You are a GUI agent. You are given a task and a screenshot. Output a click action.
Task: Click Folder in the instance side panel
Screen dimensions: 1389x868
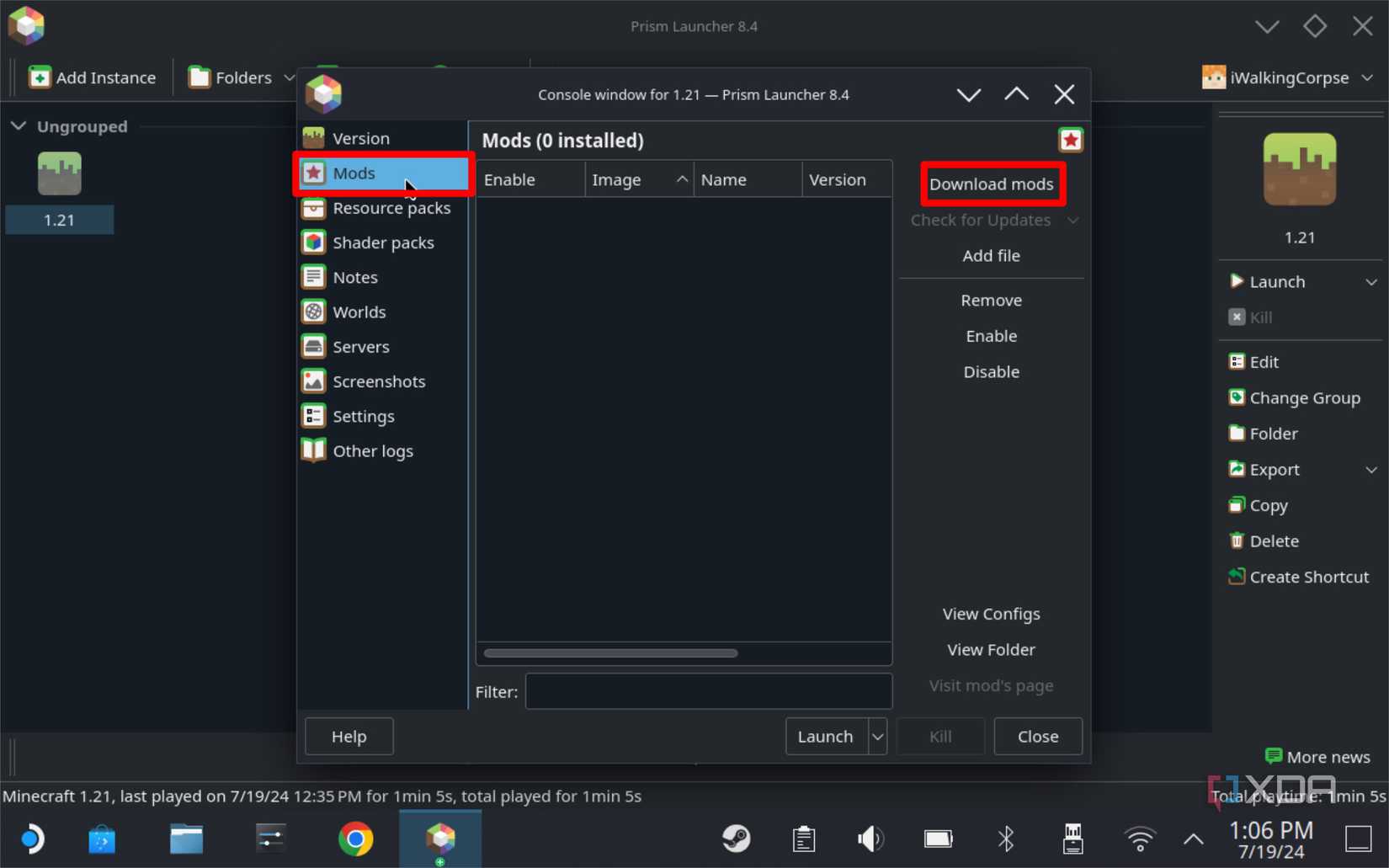1263,434
